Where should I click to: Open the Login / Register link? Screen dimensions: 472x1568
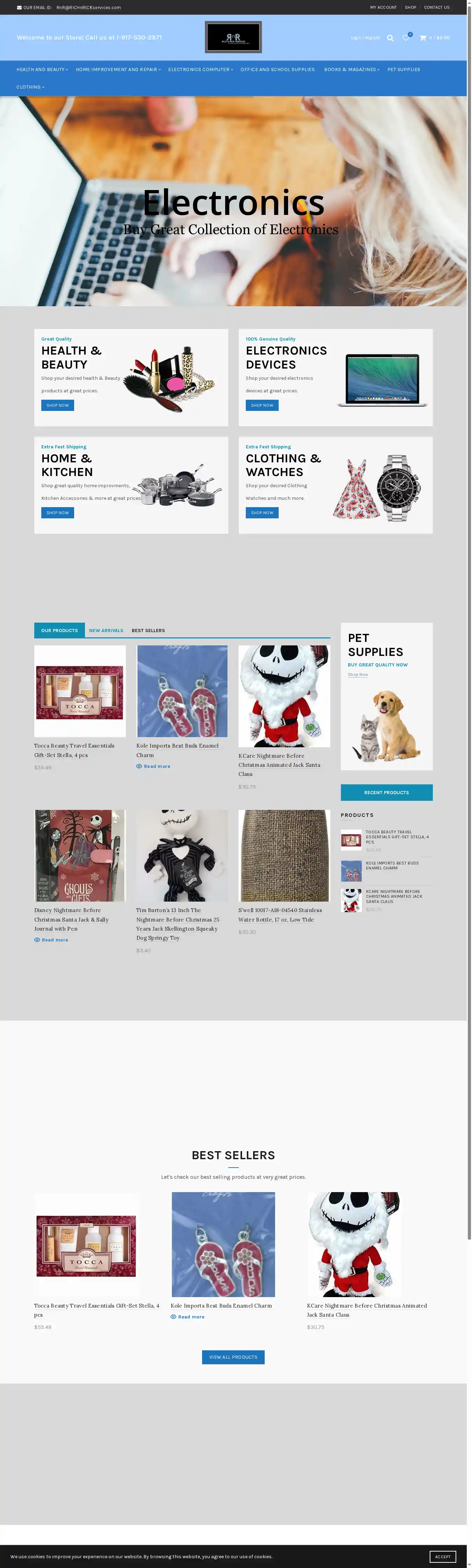pos(366,38)
